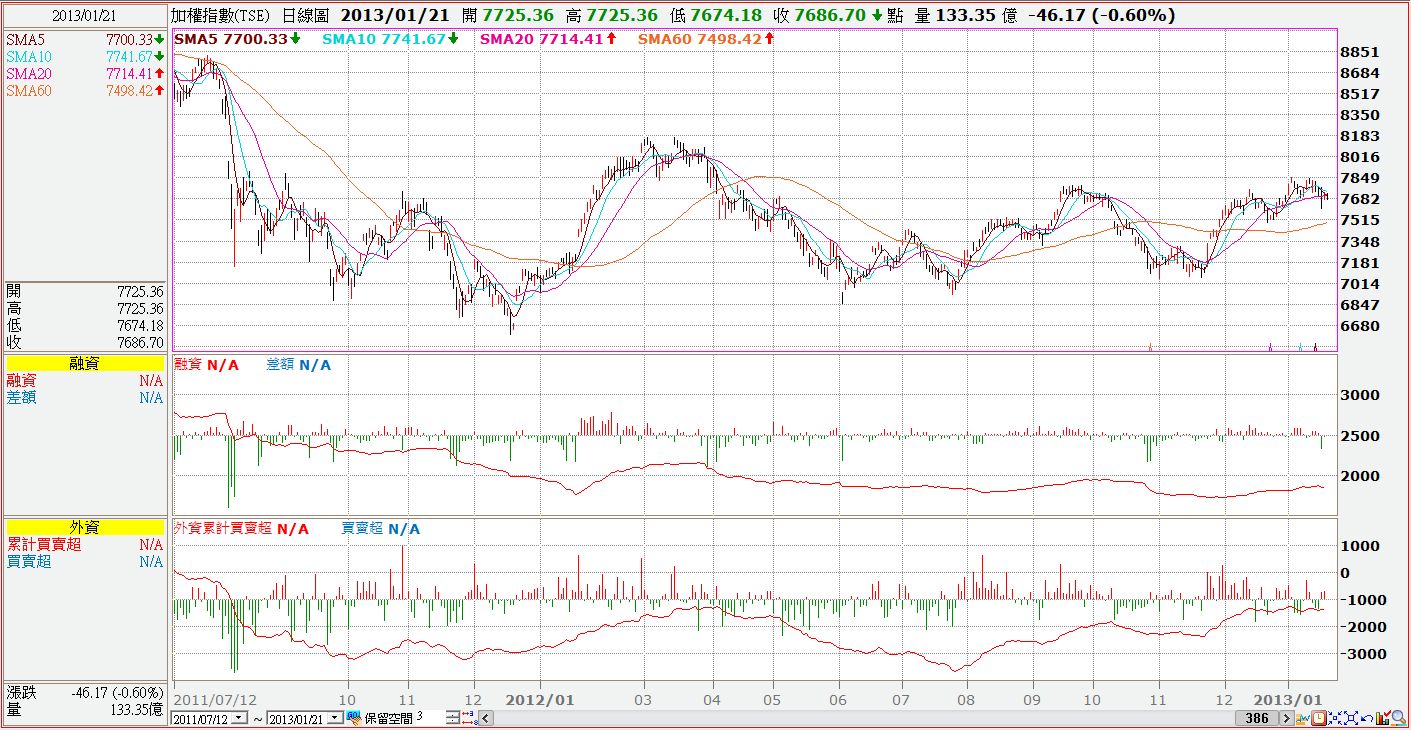Click the SMA5 7700.33 label in chart legend
The image size is (1411, 730).
pos(238,38)
